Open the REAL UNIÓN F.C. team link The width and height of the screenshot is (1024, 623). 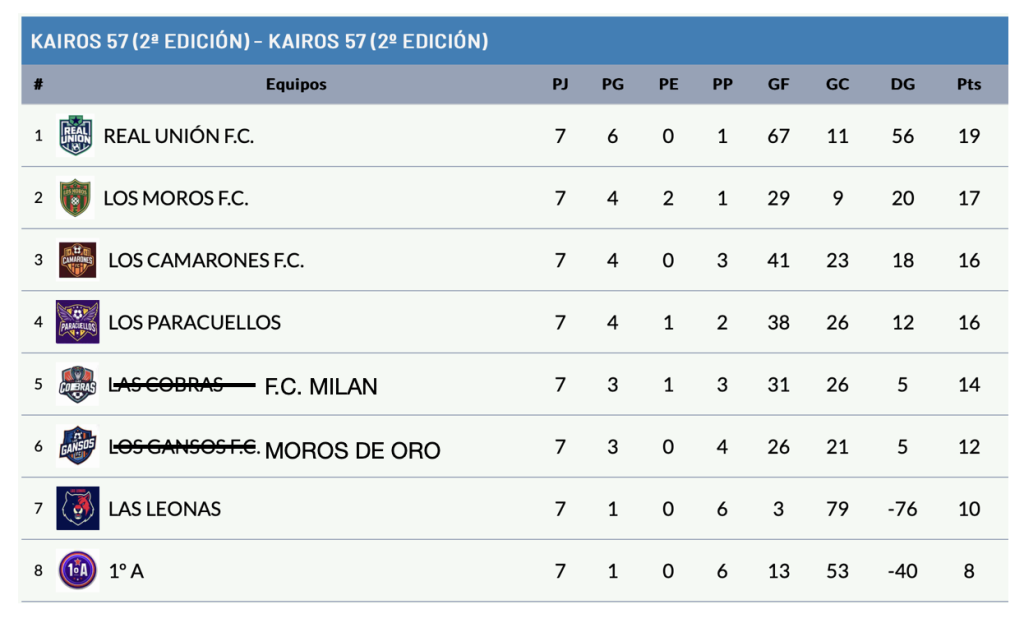(179, 136)
